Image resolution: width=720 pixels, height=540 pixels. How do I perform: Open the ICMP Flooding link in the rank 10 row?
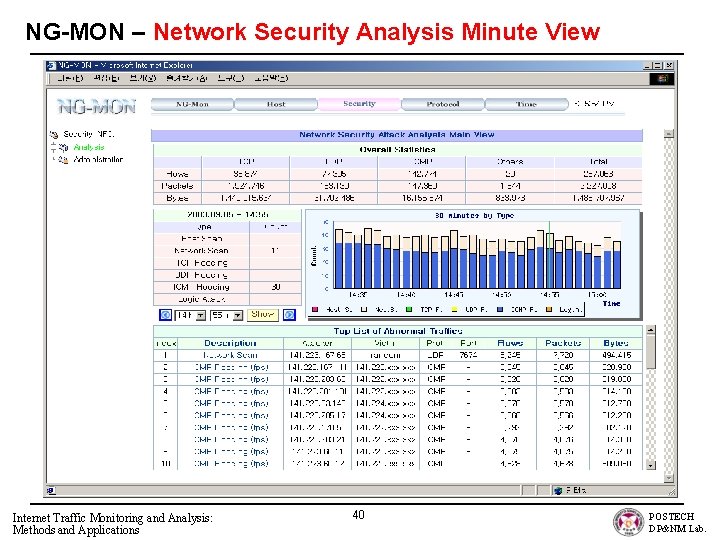click(231, 464)
